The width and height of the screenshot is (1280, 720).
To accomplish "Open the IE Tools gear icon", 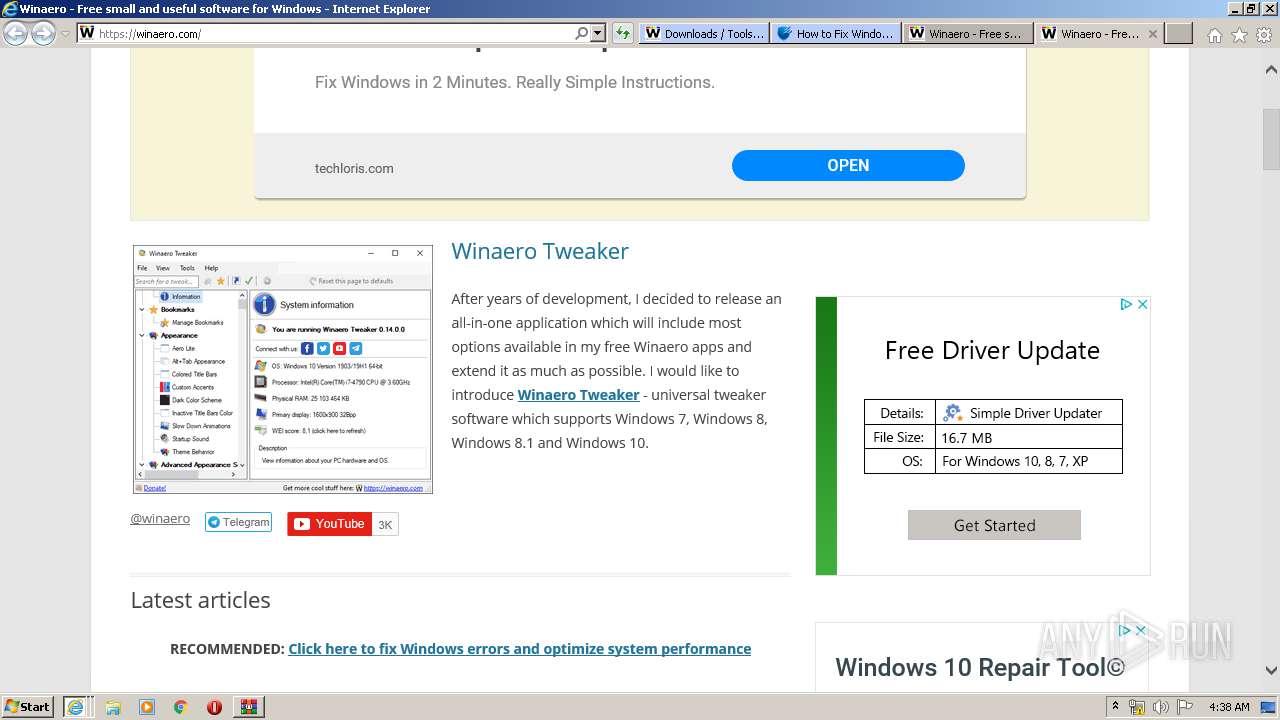I will coord(1263,35).
